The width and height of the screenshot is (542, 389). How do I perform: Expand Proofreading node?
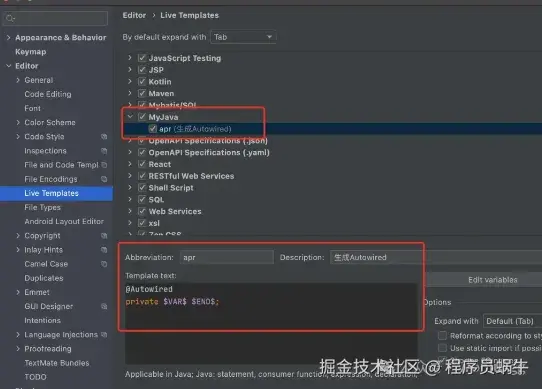(x=18, y=349)
